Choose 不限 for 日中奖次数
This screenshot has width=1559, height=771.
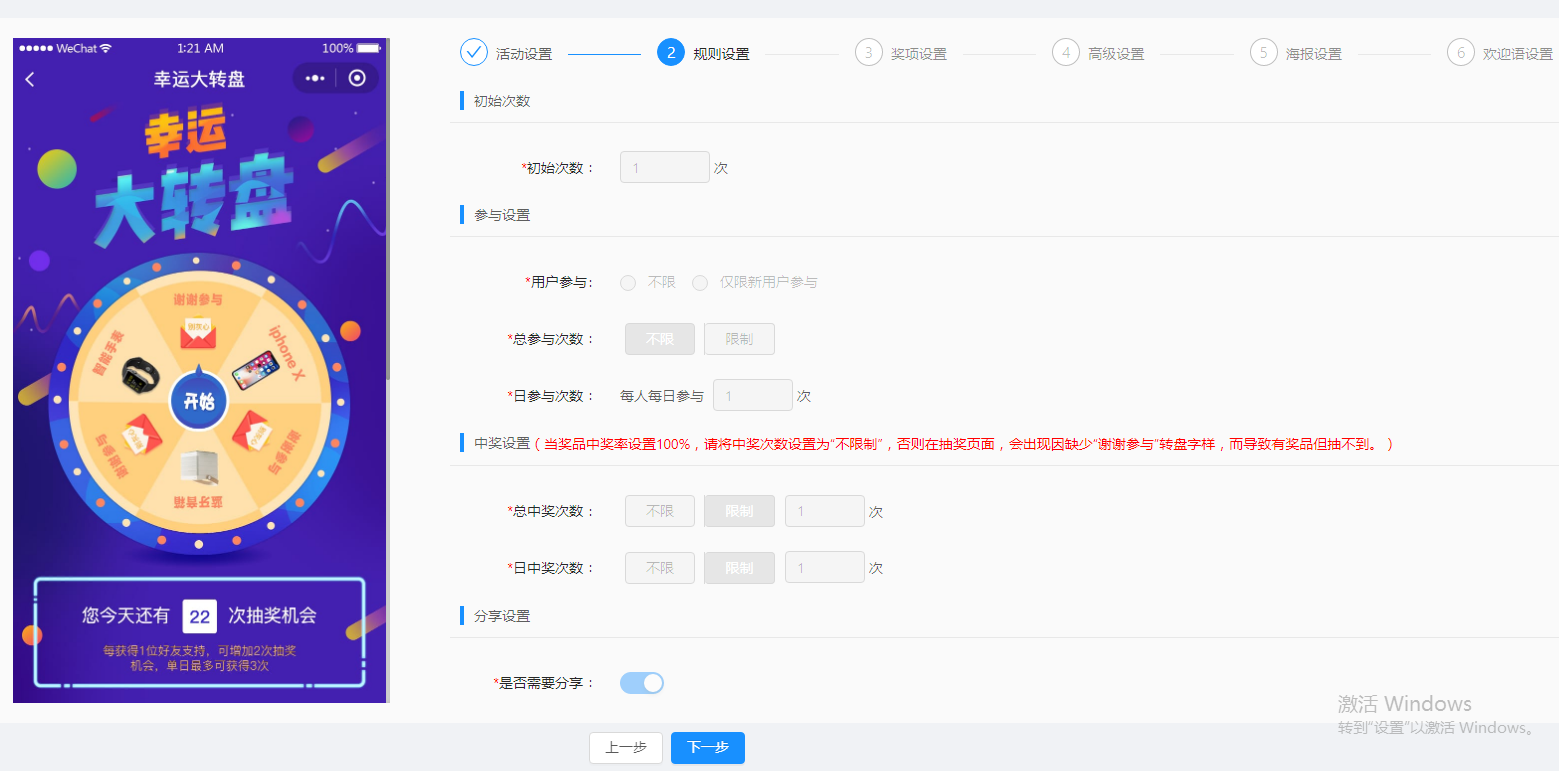(660, 567)
